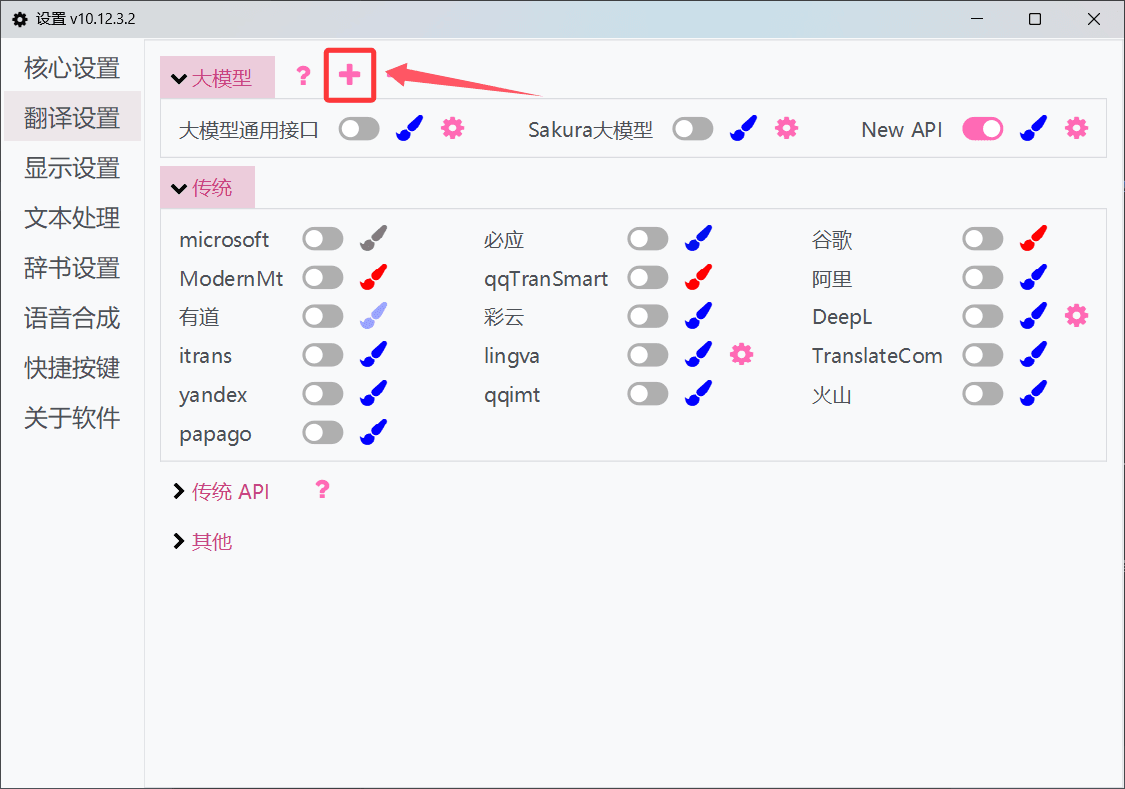Screen dimensions: 1125x789
Task: Click the red paintbrush next to qqTranSmart
Action: [x=698, y=278]
